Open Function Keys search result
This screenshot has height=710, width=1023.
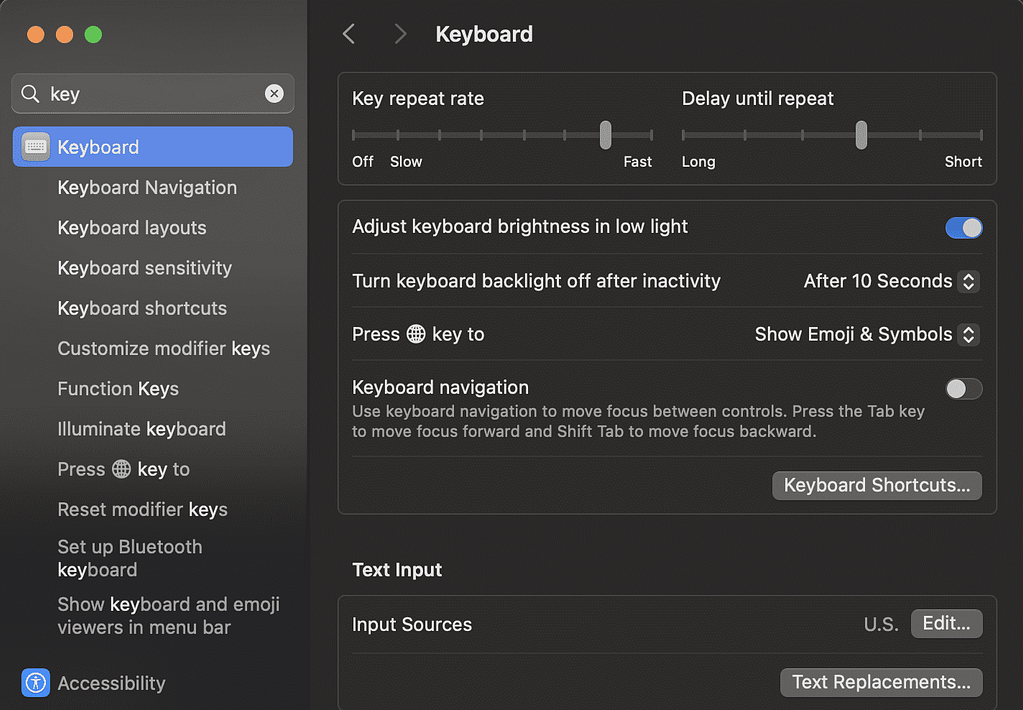pyautogui.click(x=118, y=388)
